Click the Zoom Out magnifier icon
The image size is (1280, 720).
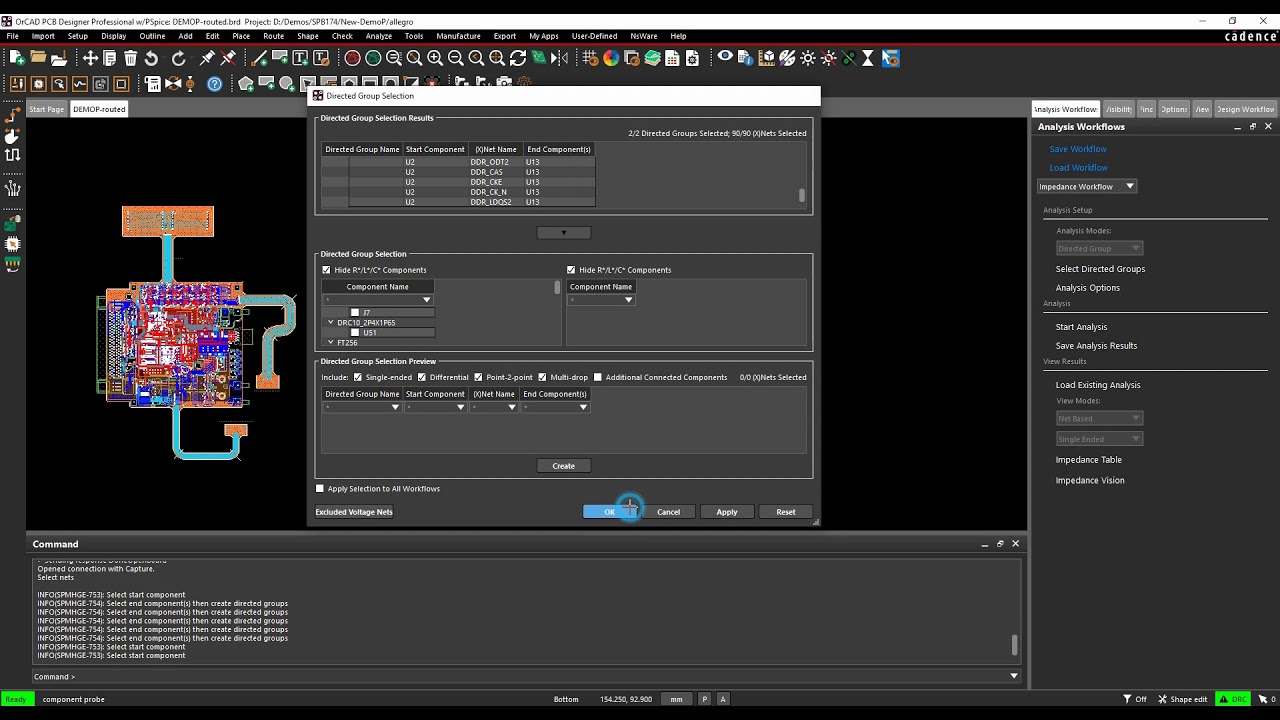click(456, 59)
